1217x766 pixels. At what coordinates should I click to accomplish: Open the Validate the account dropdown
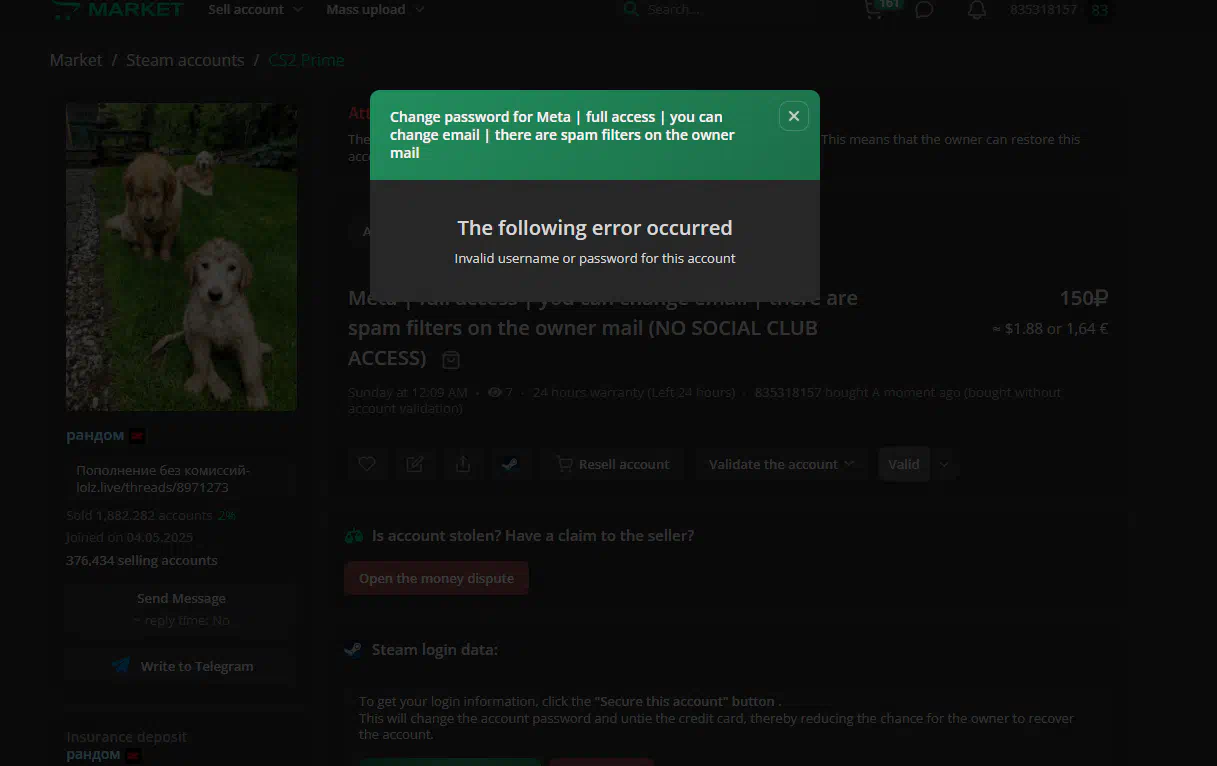pos(781,464)
